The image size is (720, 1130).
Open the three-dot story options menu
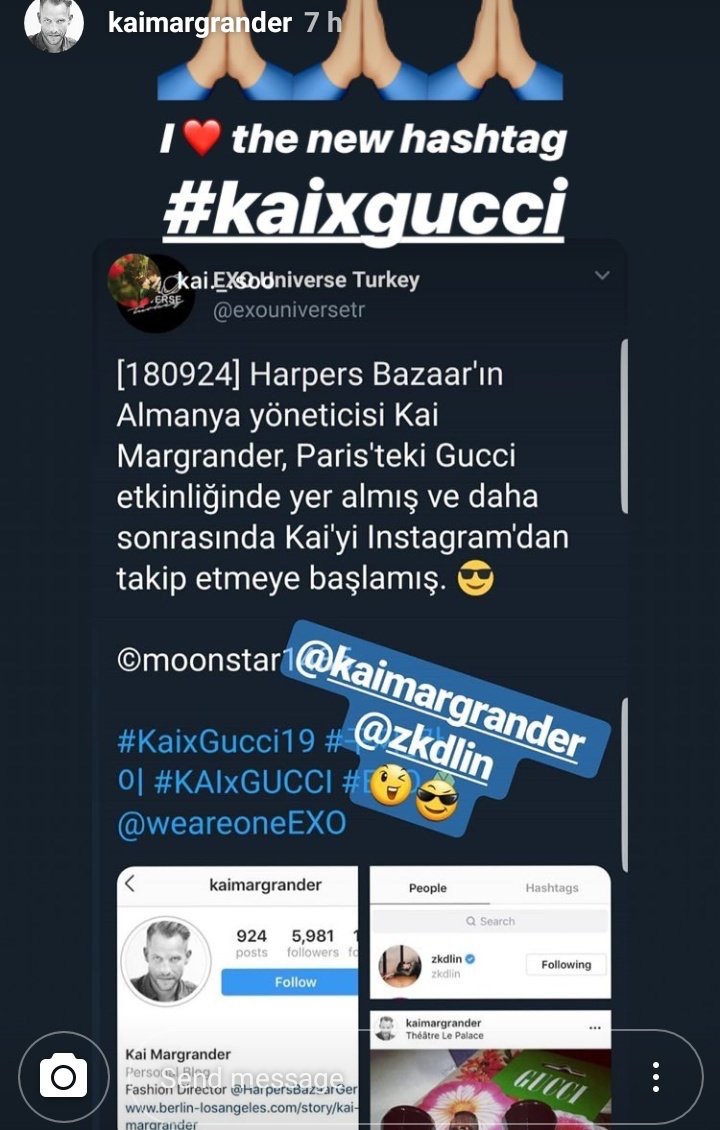pyautogui.click(x=654, y=1077)
